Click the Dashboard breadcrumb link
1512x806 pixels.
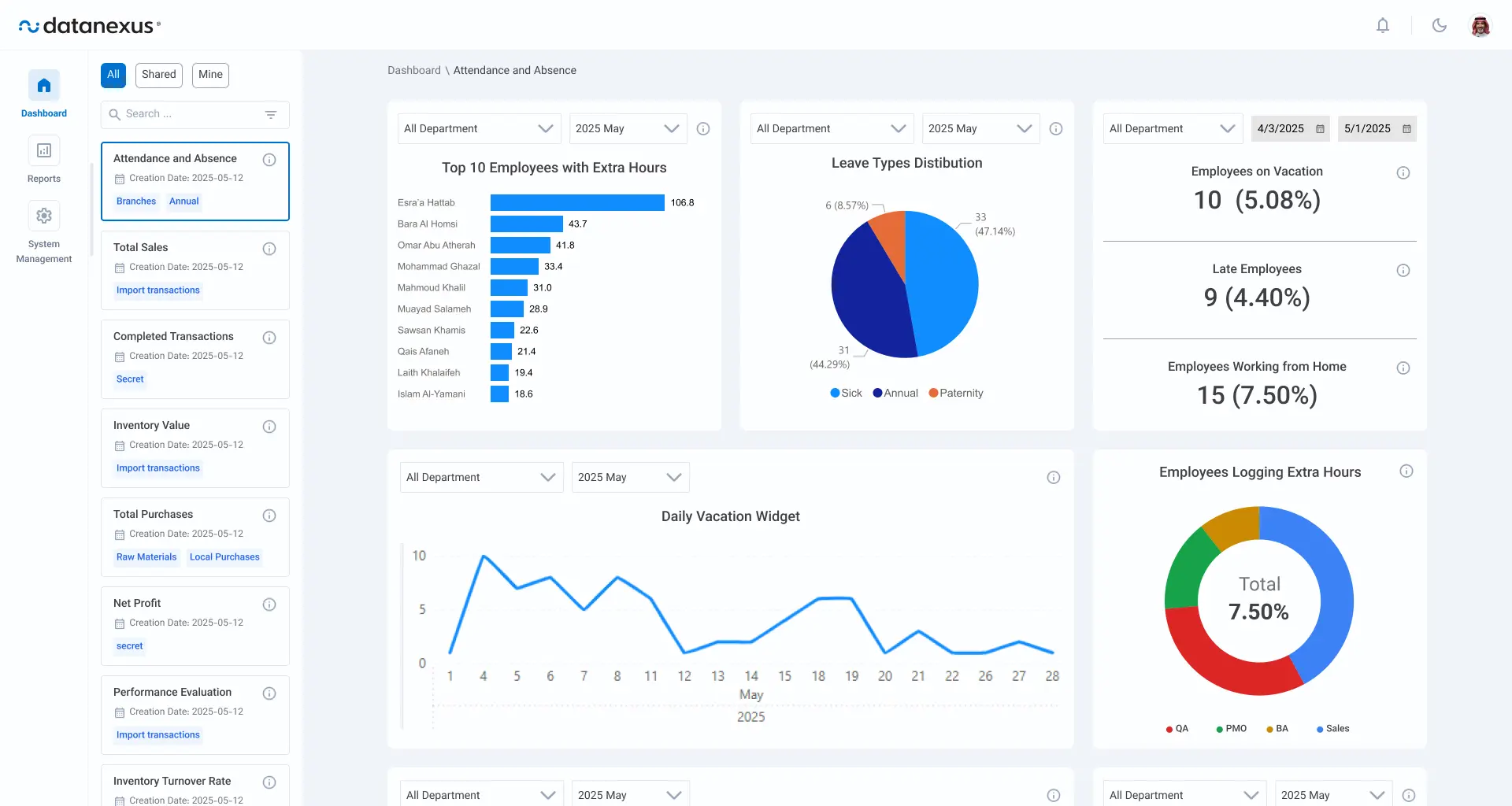pyautogui.click(x=414, y=70)
